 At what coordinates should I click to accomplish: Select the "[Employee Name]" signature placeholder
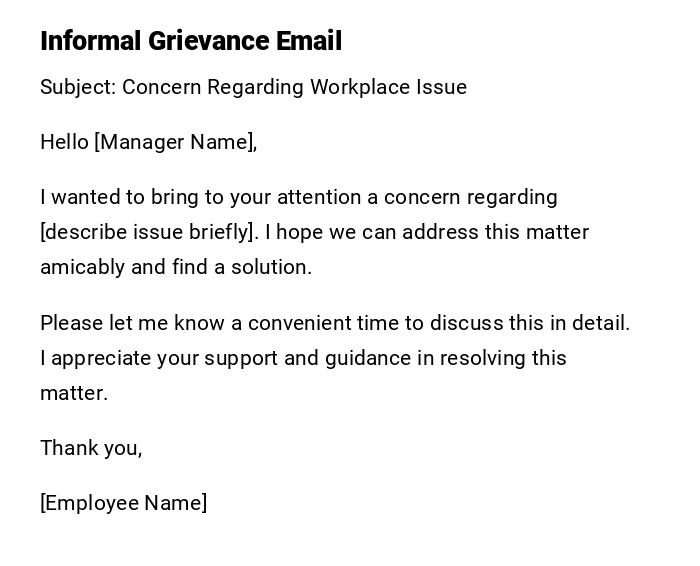[x=124, y=503]
